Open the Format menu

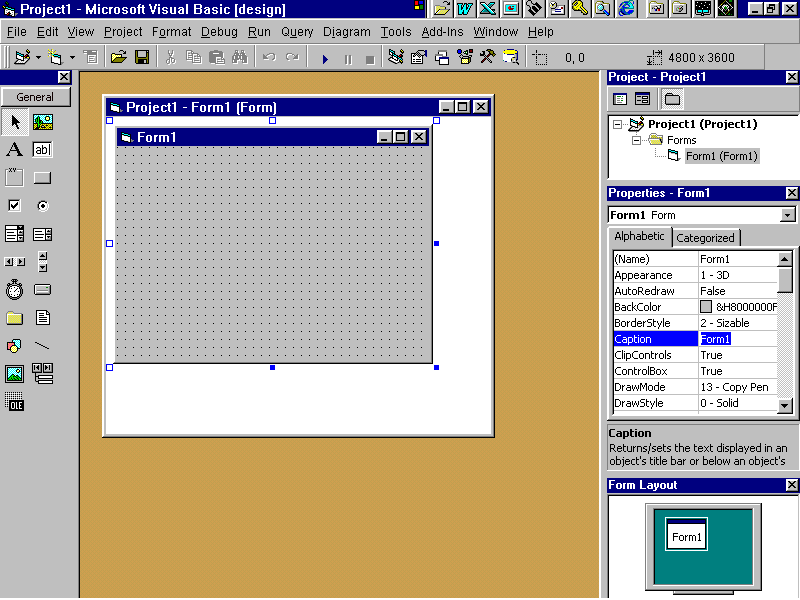pos(171,32)
